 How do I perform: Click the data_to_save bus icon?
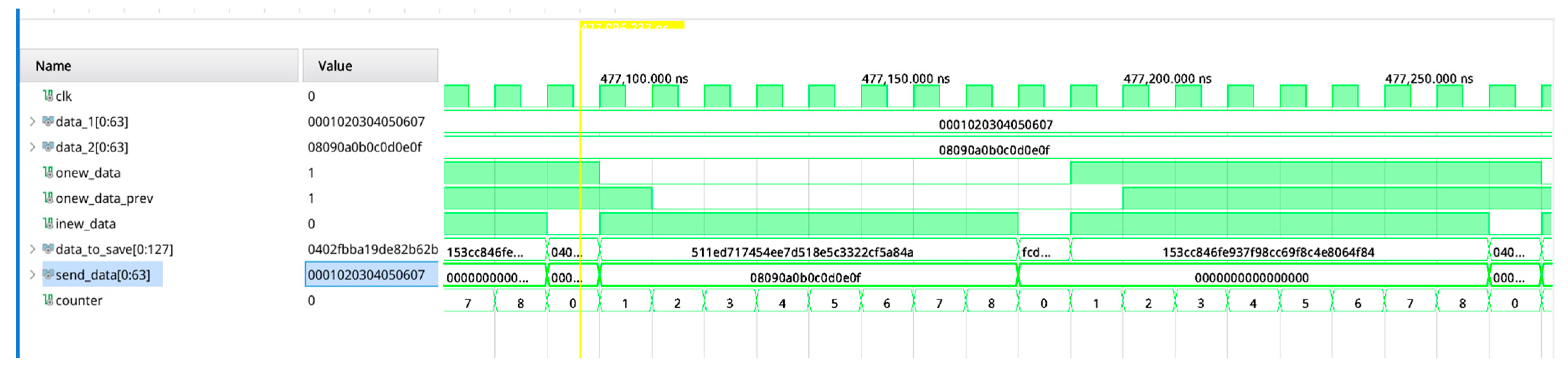48,249
